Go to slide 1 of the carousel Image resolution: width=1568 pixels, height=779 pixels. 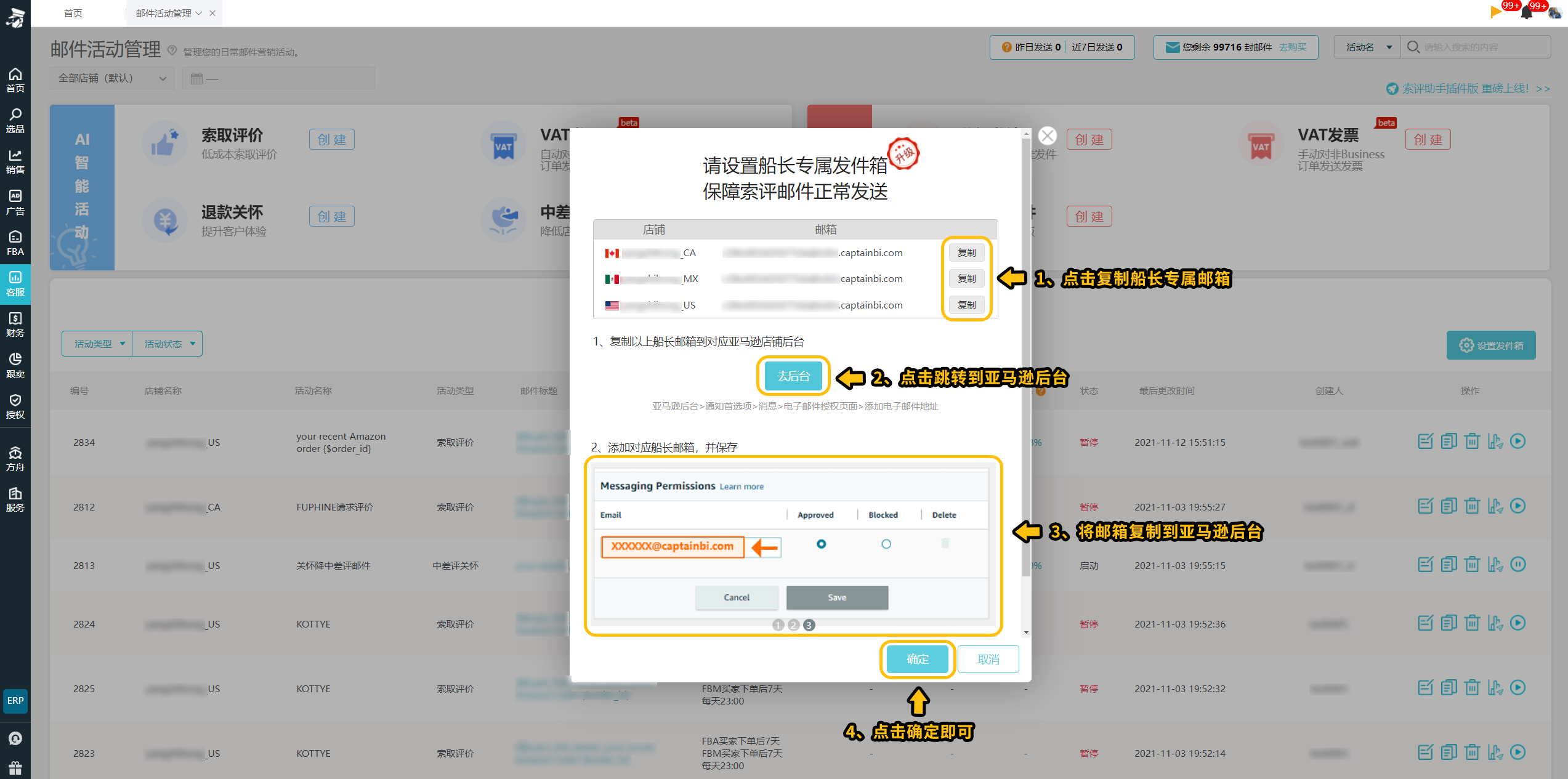pyautogui.click(x=778, y=625)
